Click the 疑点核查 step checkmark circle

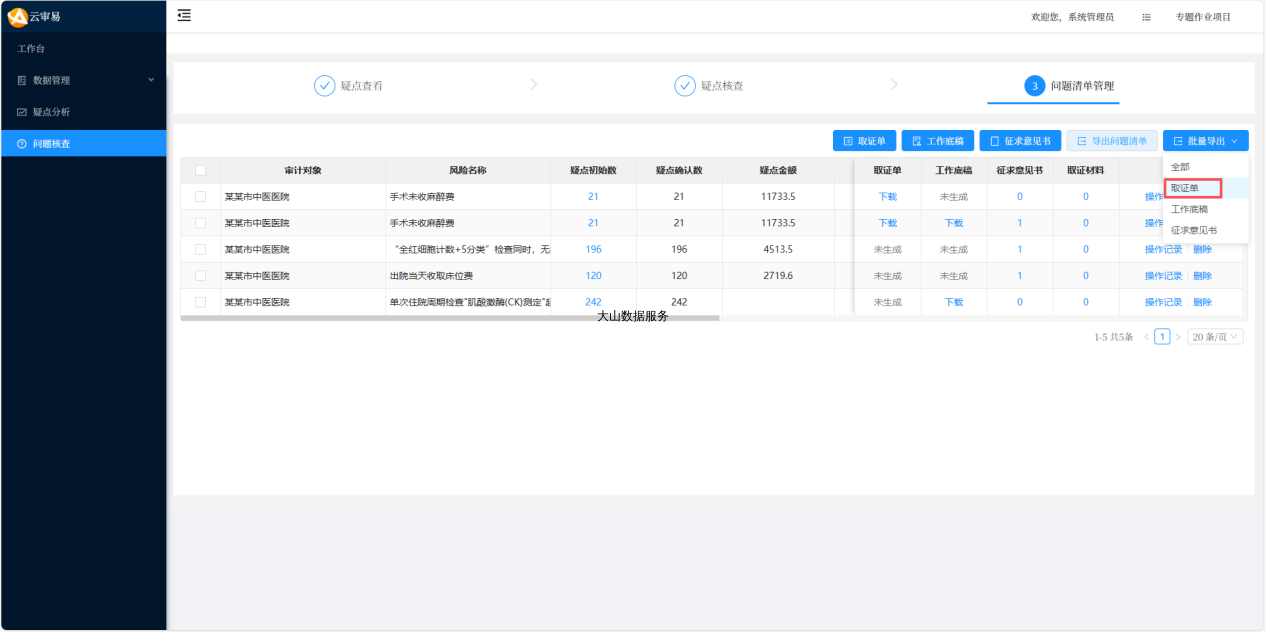(685, 86)
